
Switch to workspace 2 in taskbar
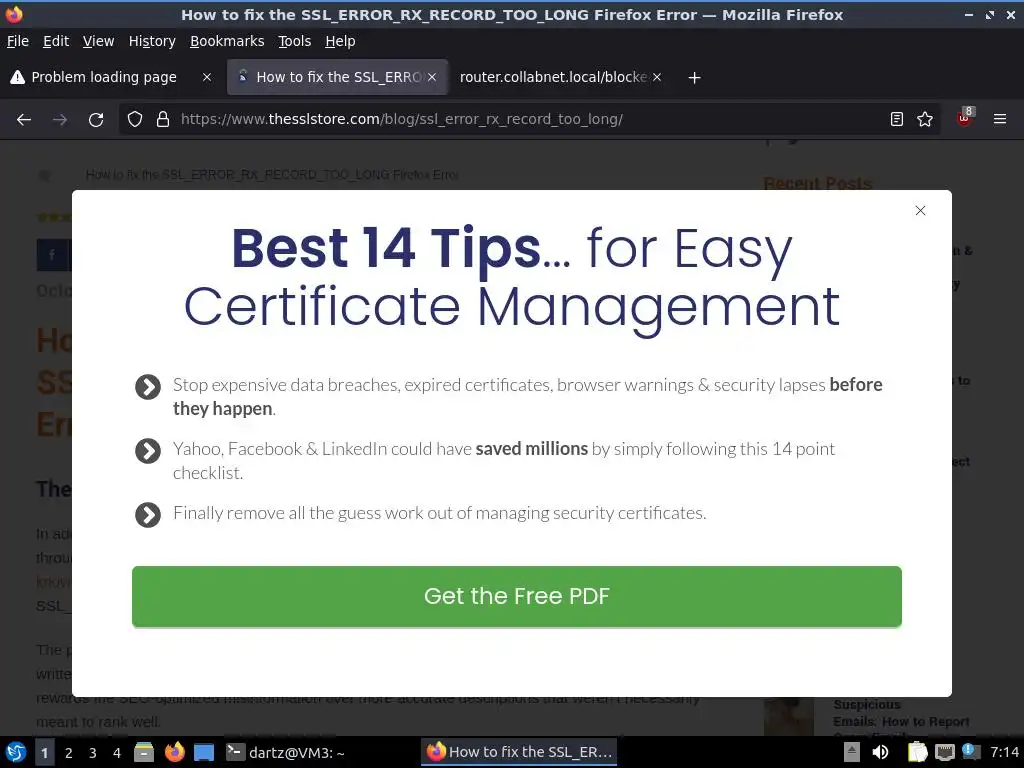69,753
